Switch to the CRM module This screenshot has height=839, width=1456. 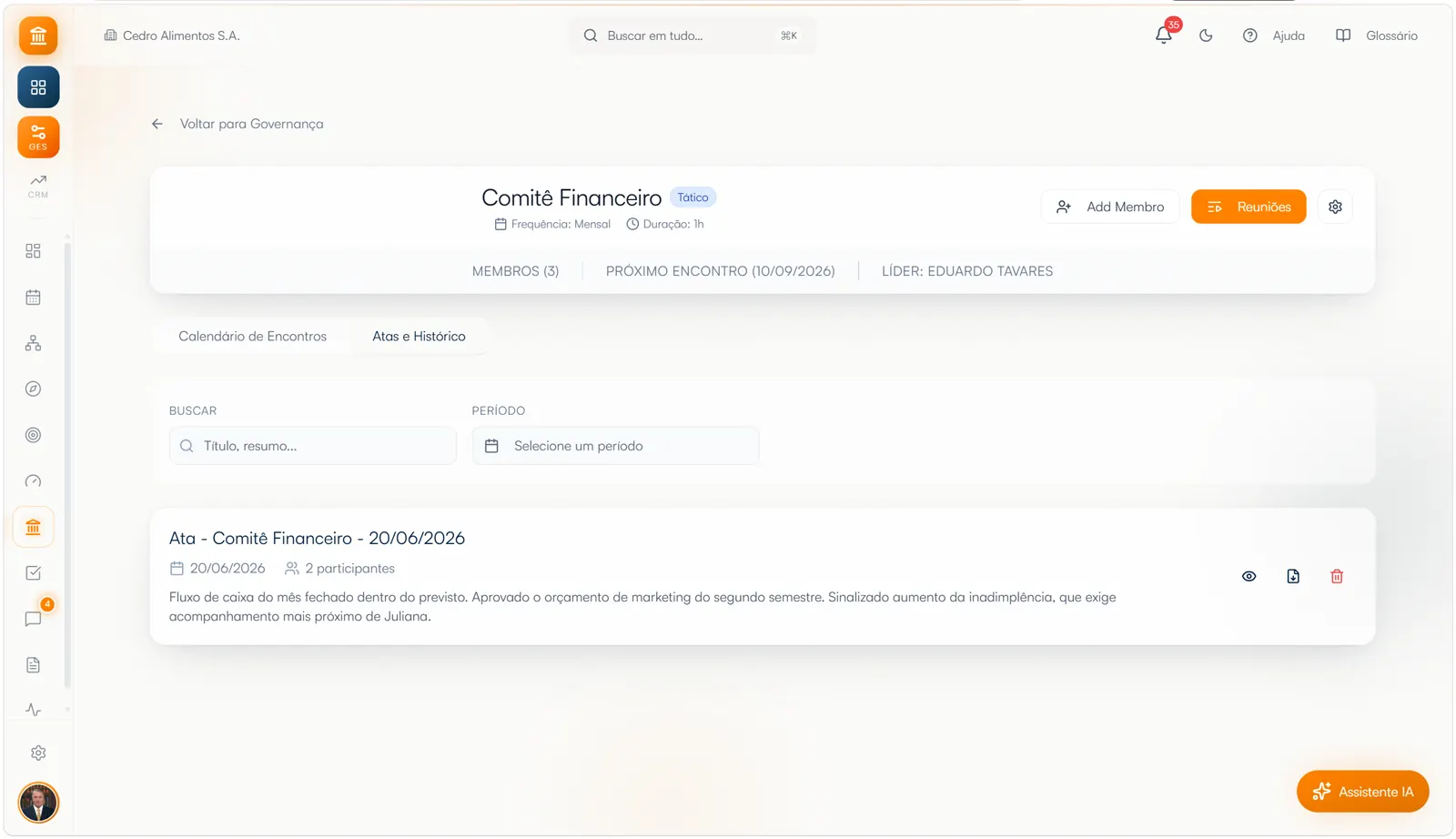pyautogui.click(x=38, y=186)
